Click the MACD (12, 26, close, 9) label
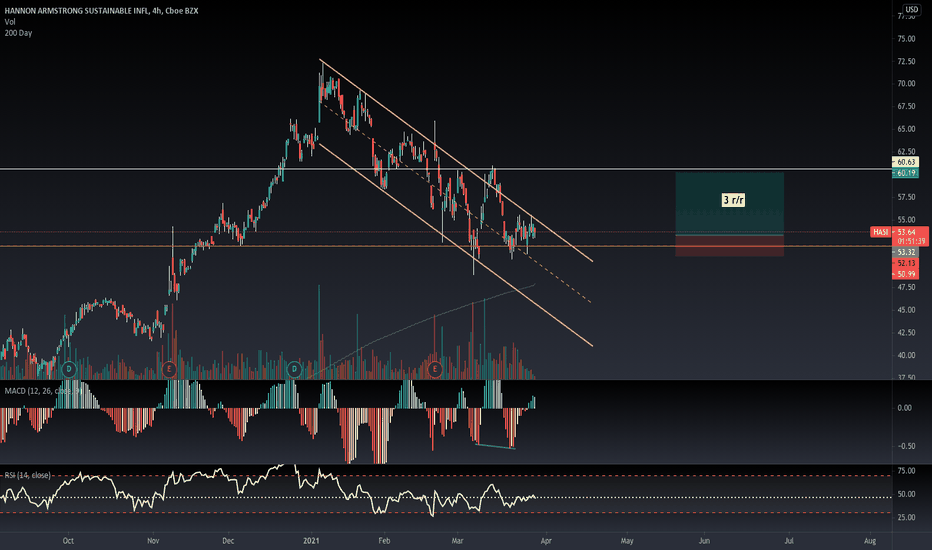932x550 pixels. (43, 391)
